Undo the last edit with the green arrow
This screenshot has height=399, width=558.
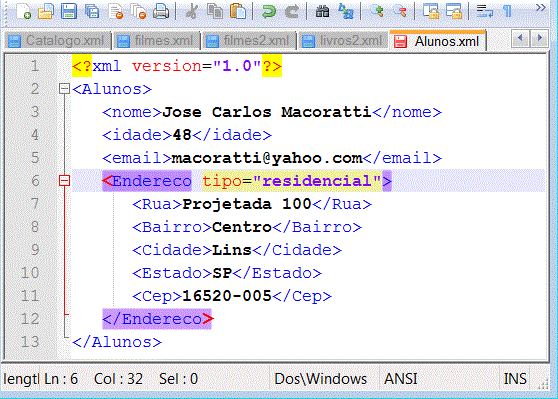[x=269, y=11]
